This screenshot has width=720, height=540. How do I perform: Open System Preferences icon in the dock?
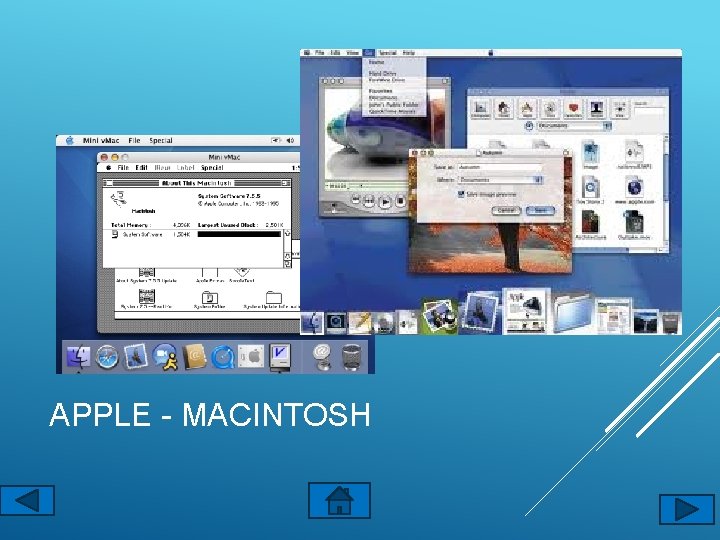(x=251, y=357)
